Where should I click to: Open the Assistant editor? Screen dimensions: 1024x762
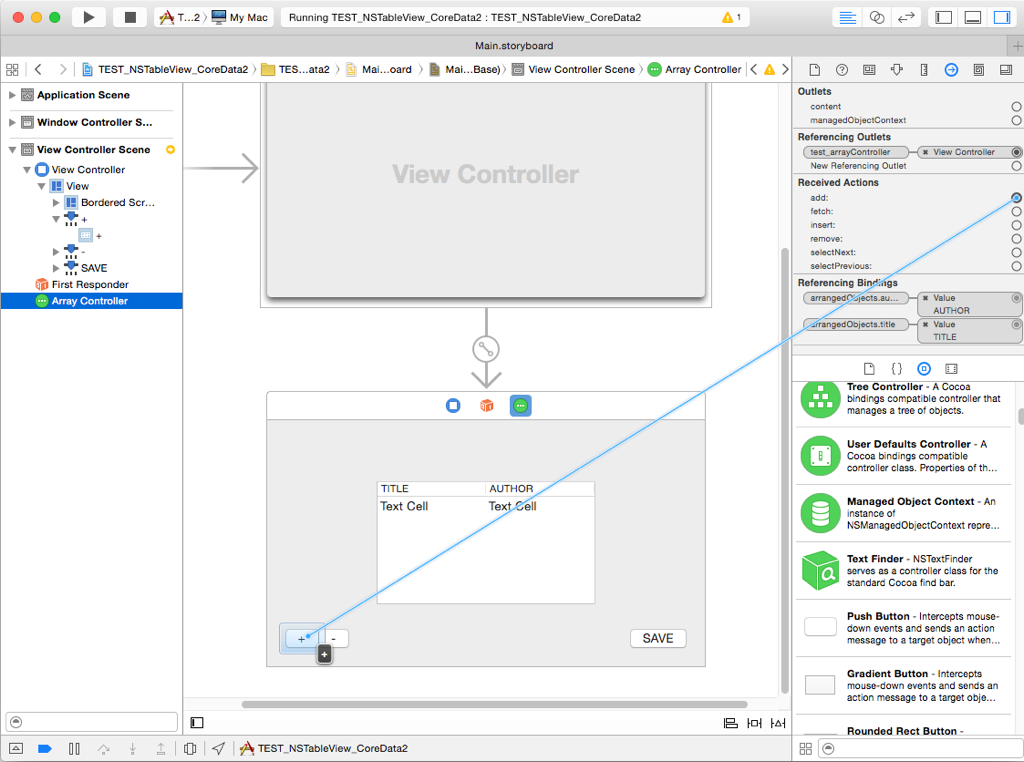click(x=877, y=18)
